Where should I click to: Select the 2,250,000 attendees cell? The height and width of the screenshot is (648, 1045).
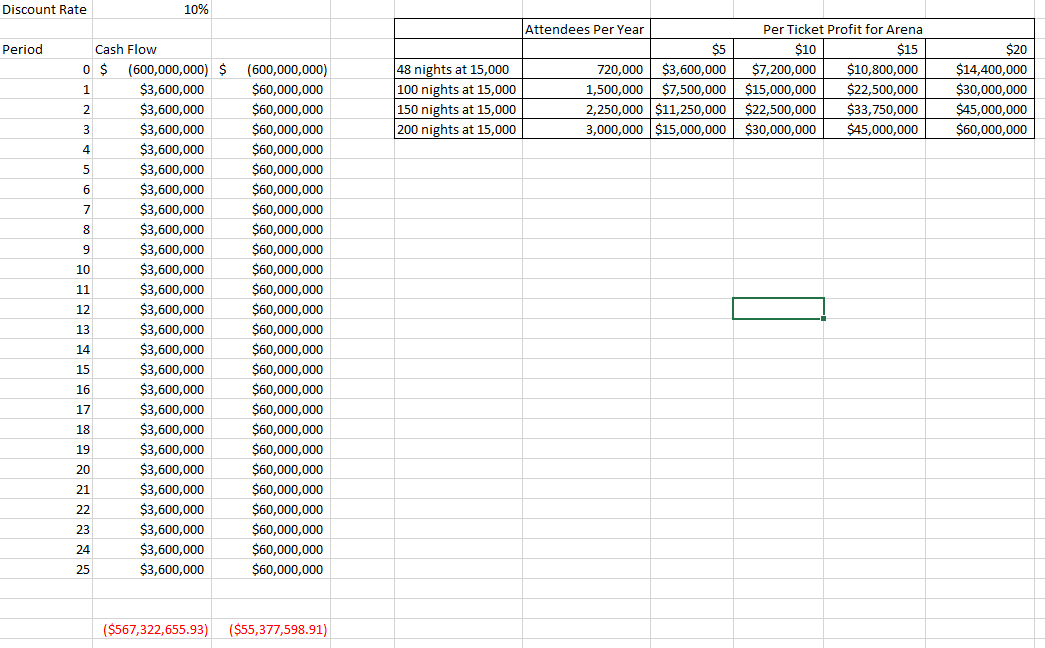point(614,109)
